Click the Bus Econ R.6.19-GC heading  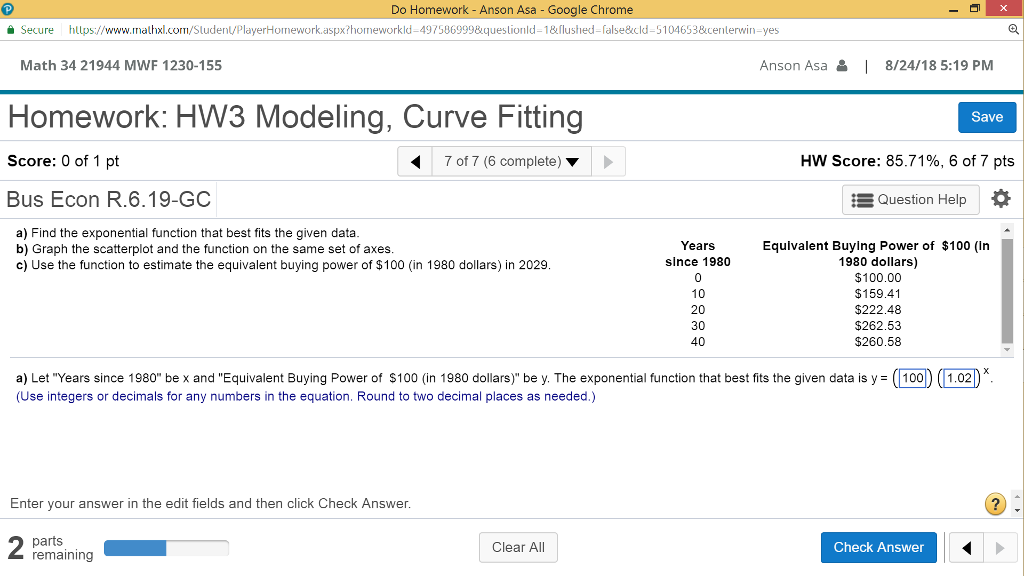108,199
